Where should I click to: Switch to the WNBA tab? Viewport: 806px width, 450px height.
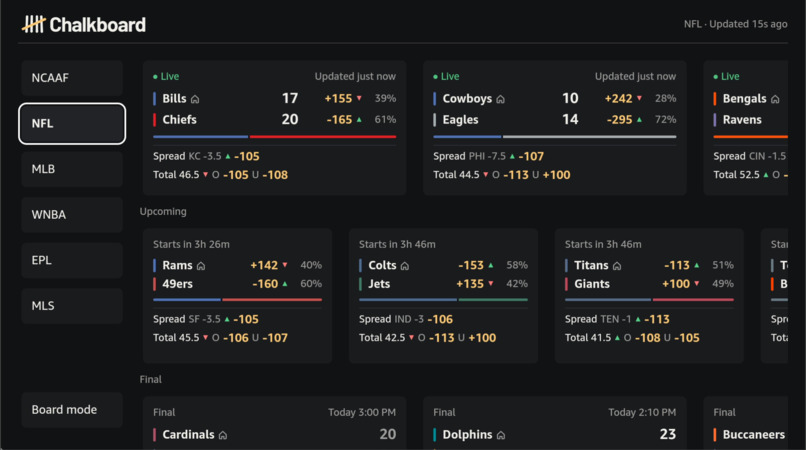[x=72, y=214]
